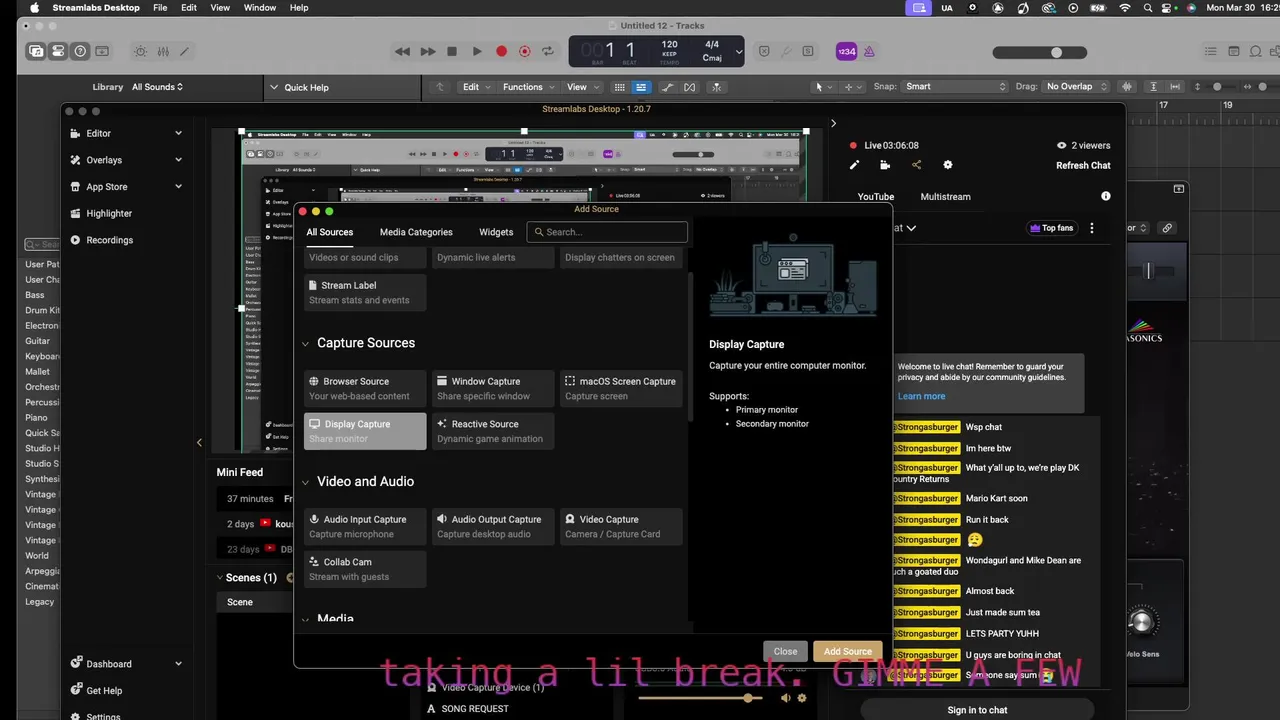Click the Logic Quick Help question-mark button
Screen dimensions: 1280x720
click(80, 51)
